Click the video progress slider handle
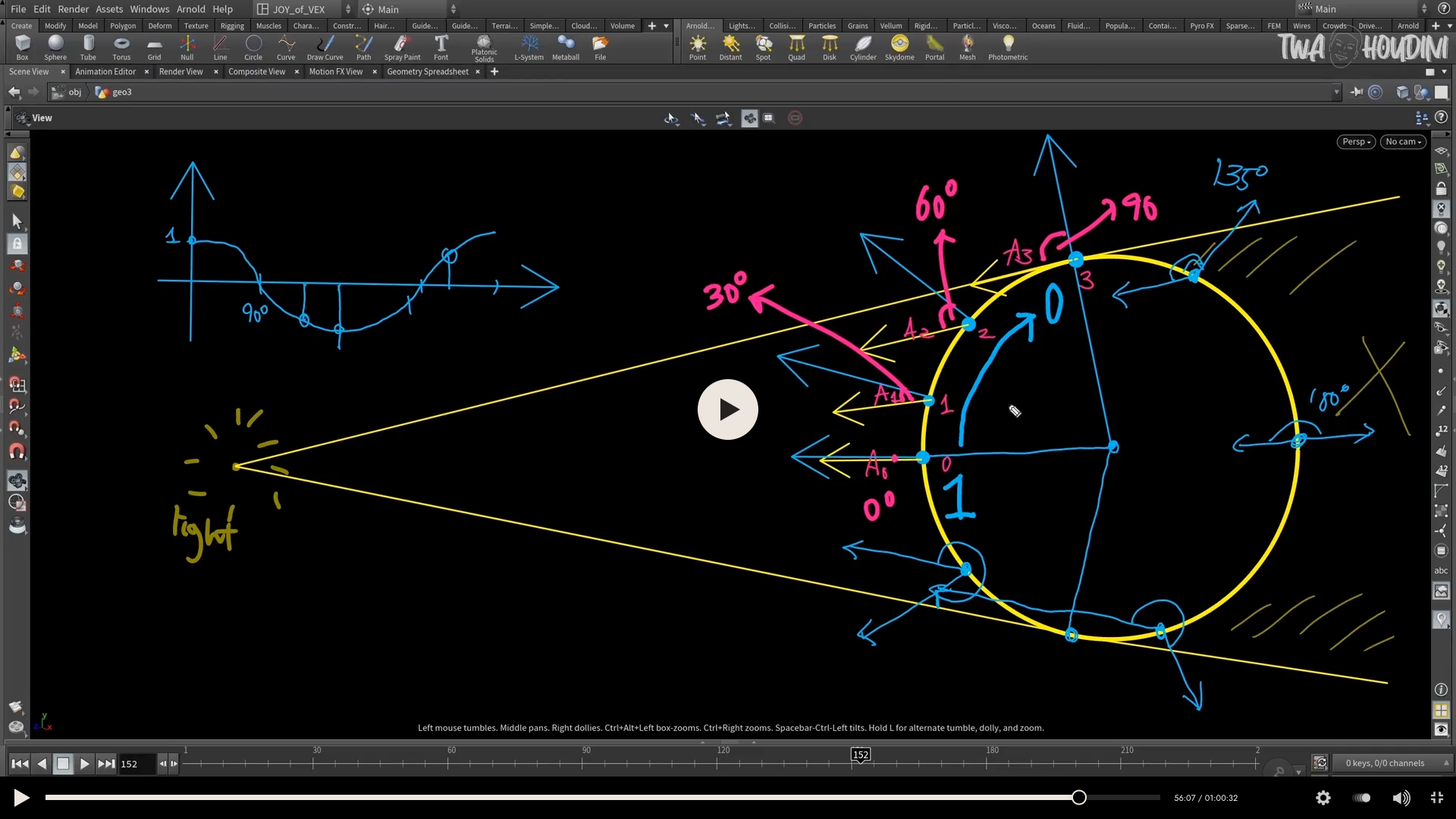The width and height of the screenshot is (1456, 819). (x=1079, y=798)
